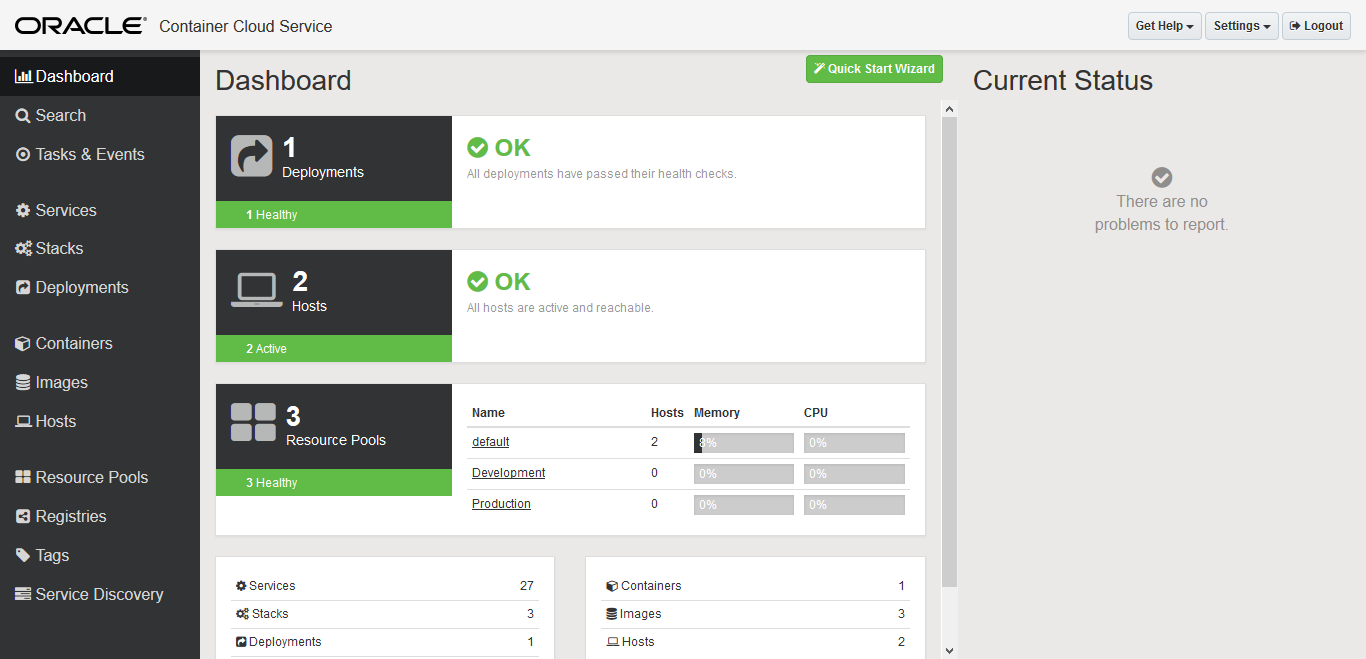Screen dimensions: 1366x659
Task: Click the '3 Healthy' resource pools bar
Action: coord(334,483)
